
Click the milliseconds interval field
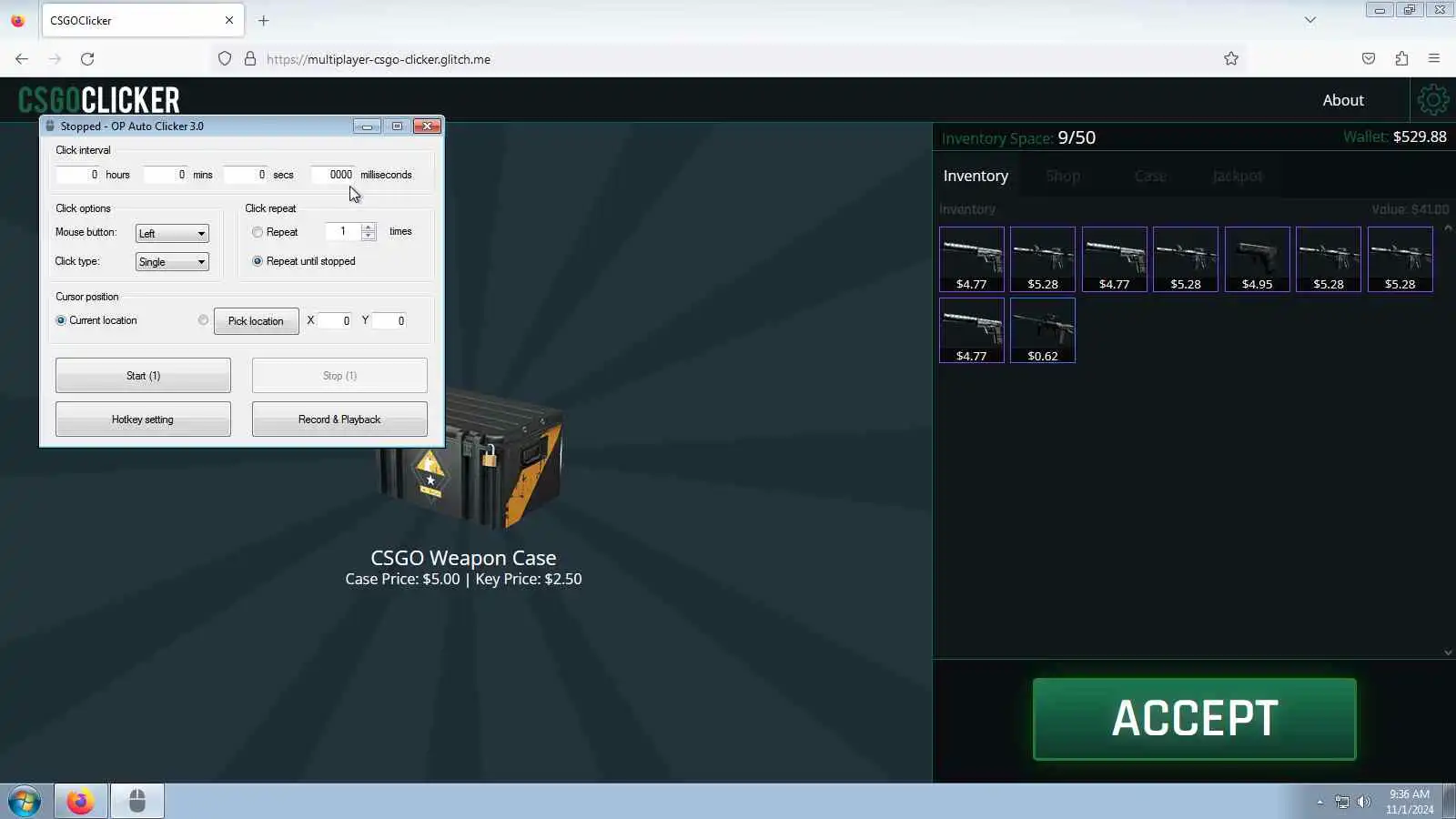(x=333, y=175)
